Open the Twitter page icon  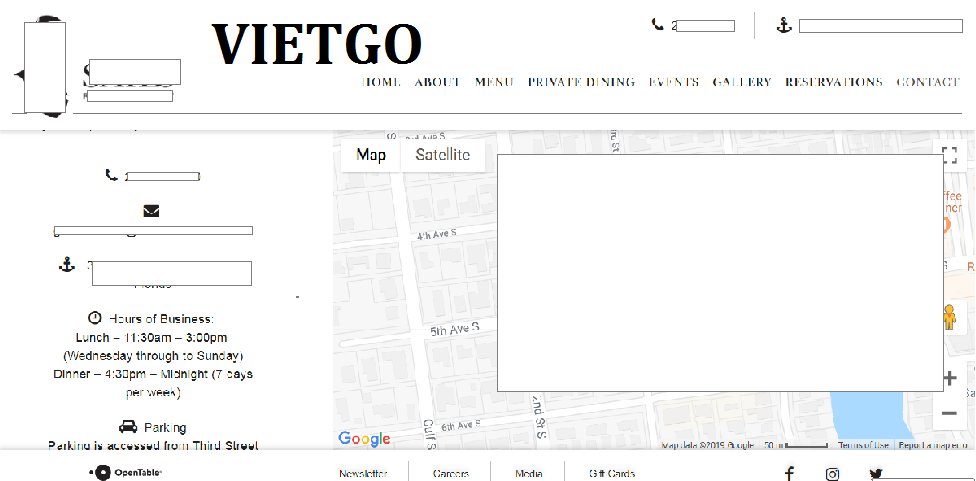tap(876, 474)
